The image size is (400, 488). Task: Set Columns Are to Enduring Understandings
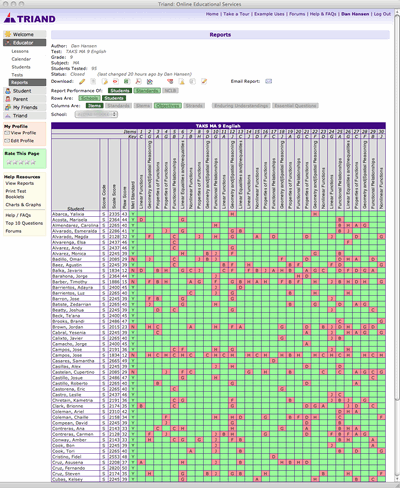pyautogui.click(x=241, y=106)
